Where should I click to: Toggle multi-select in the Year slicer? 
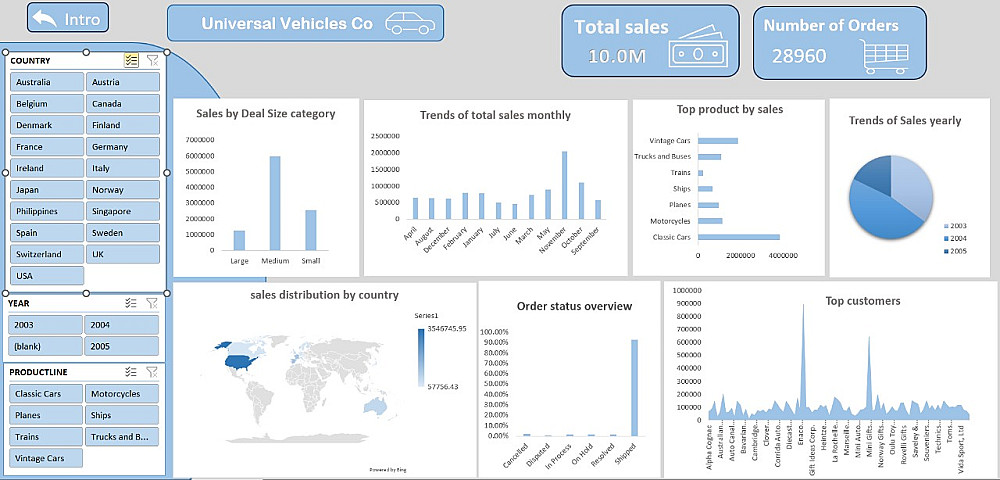point(131,303)
